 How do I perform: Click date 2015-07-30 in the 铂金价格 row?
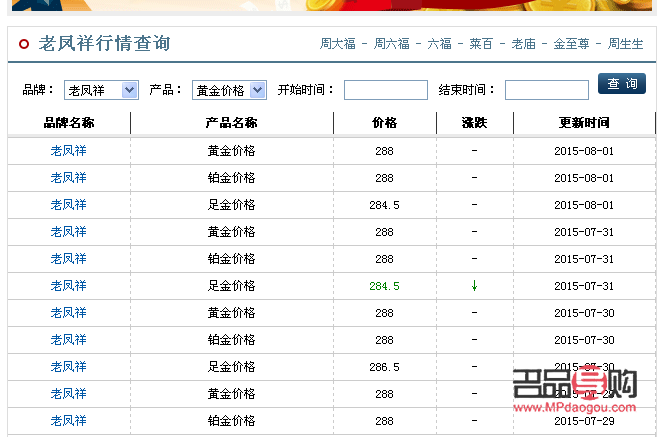pos(584,340)
